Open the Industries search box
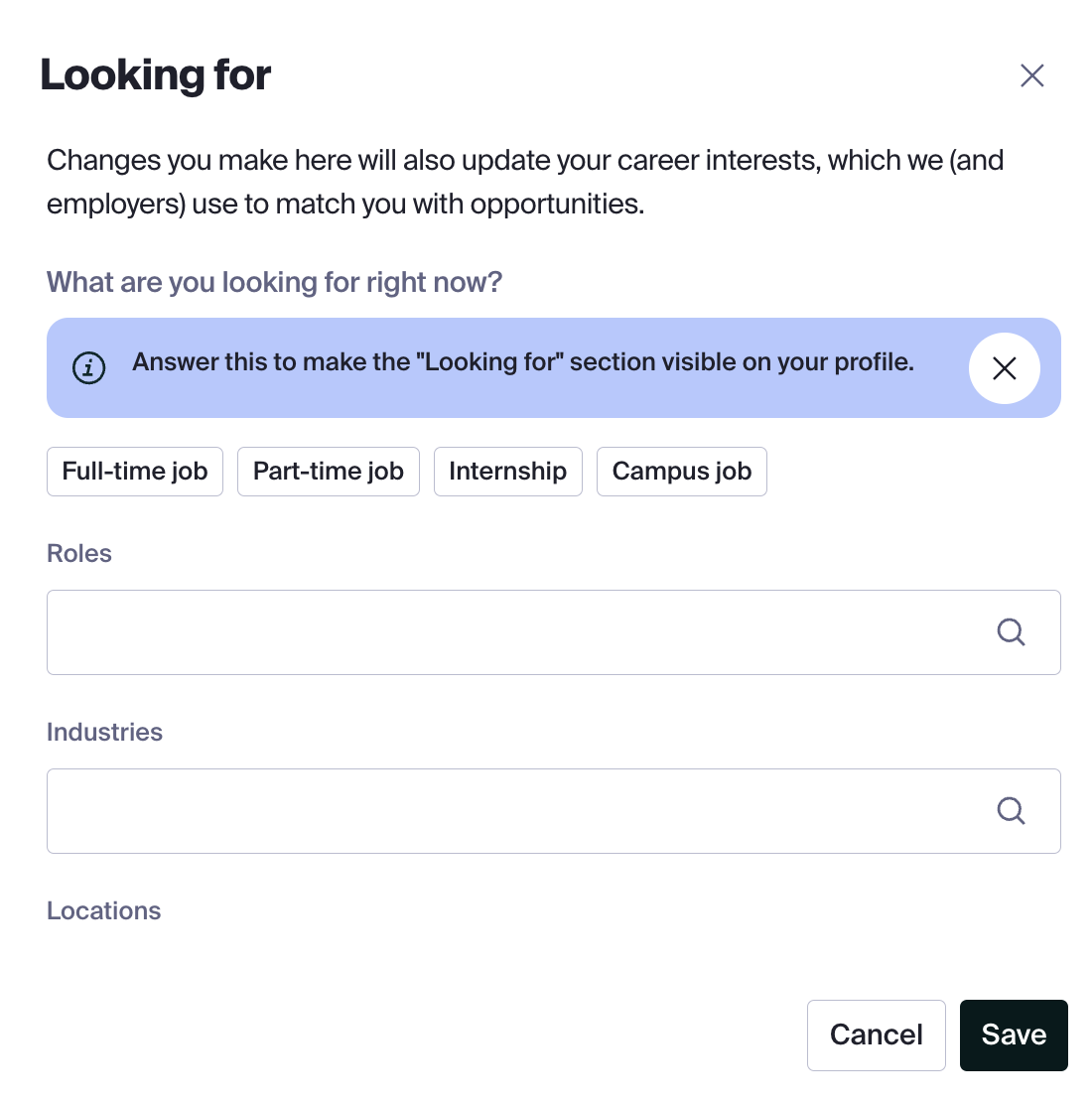 [x=553, y=811]
